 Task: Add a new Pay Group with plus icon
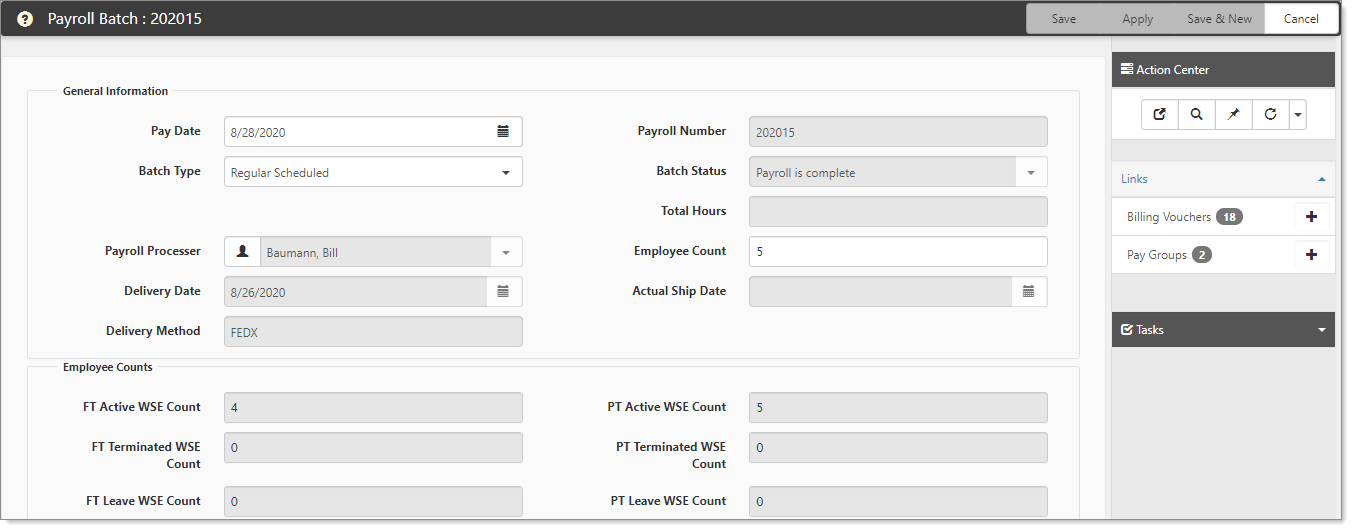(1312, 255)
